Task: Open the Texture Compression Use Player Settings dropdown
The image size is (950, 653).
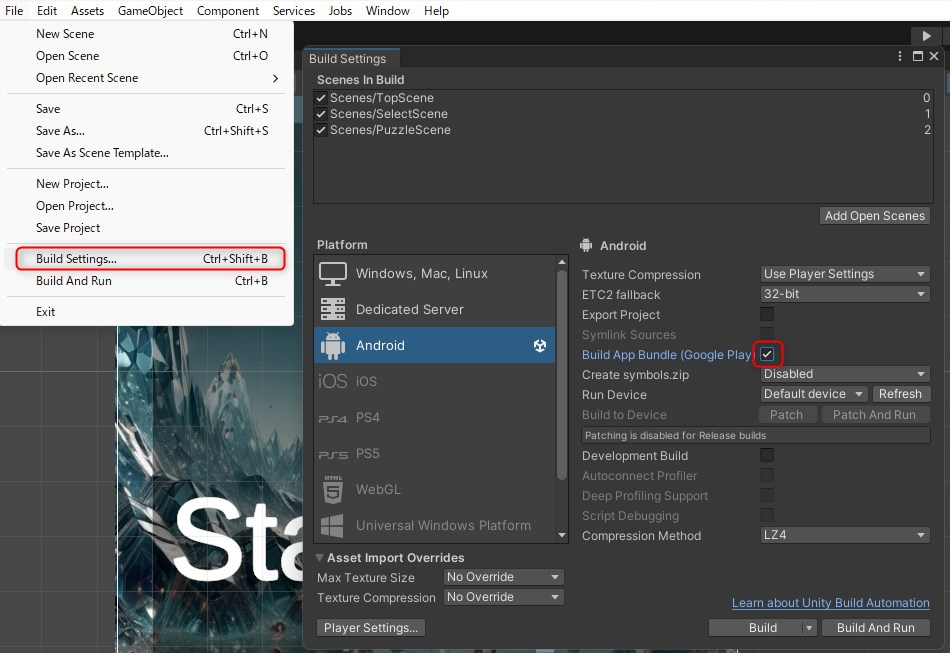Action: (845, 274)
